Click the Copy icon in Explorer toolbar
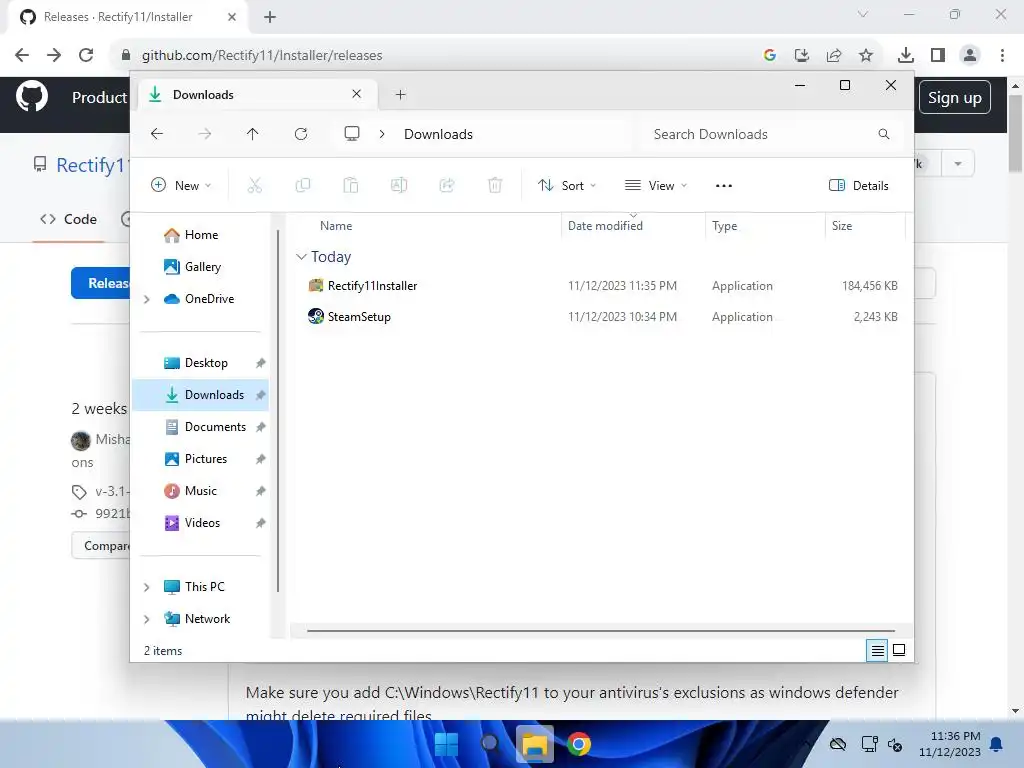The width and height of the screenshot is (1024, 768). (x=303, y=185)
